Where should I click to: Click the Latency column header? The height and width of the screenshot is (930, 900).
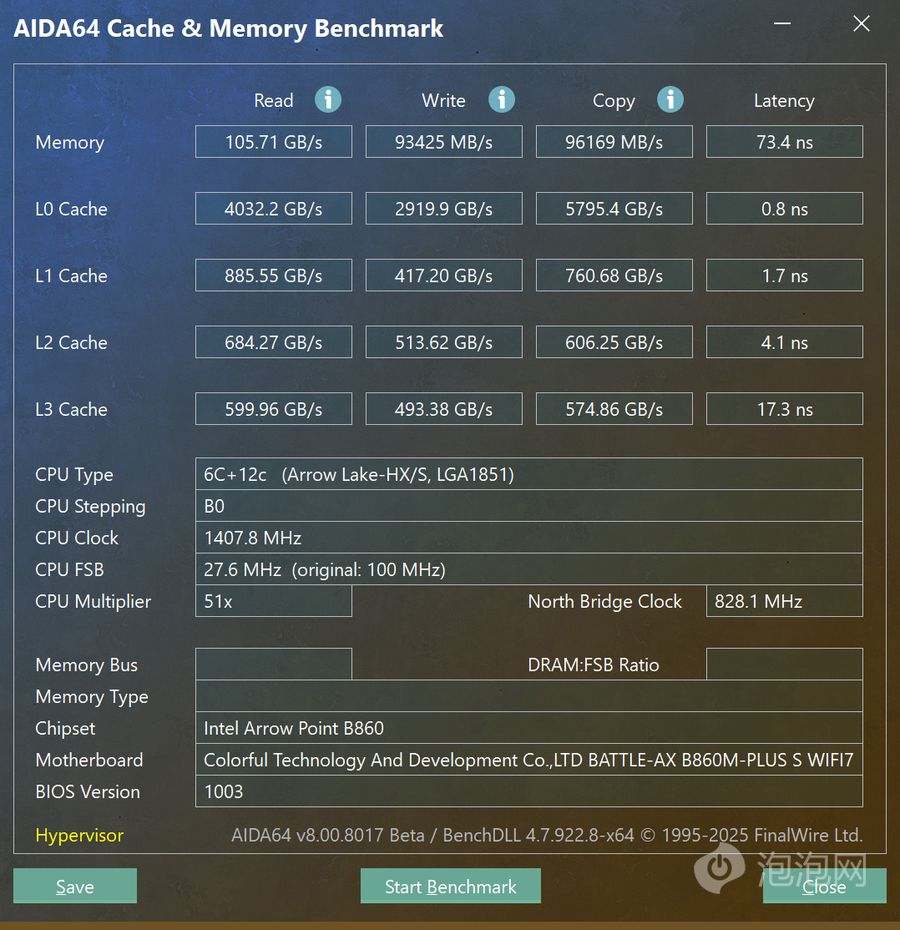point(784,101)
